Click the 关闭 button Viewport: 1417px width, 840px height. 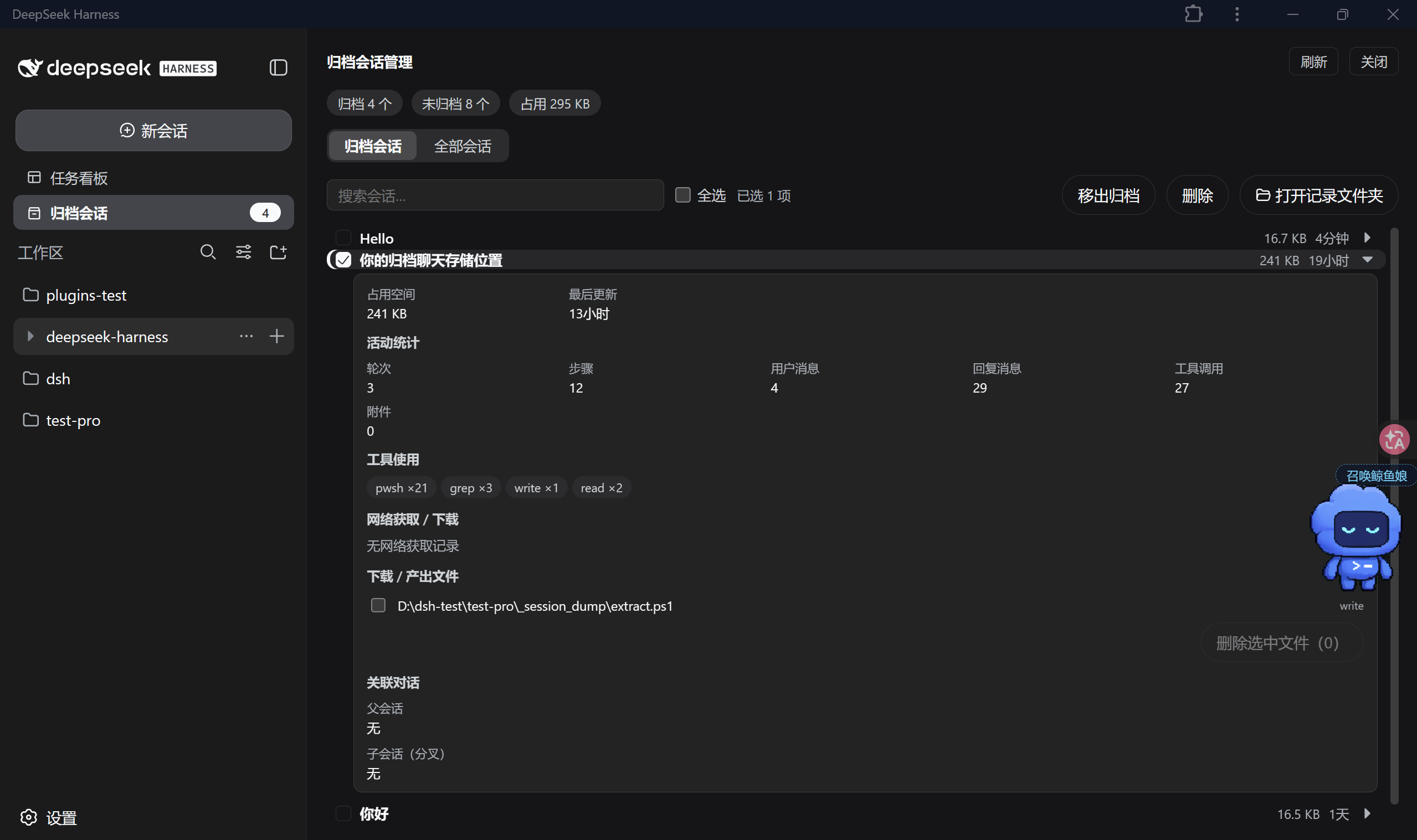point(1374,61)
